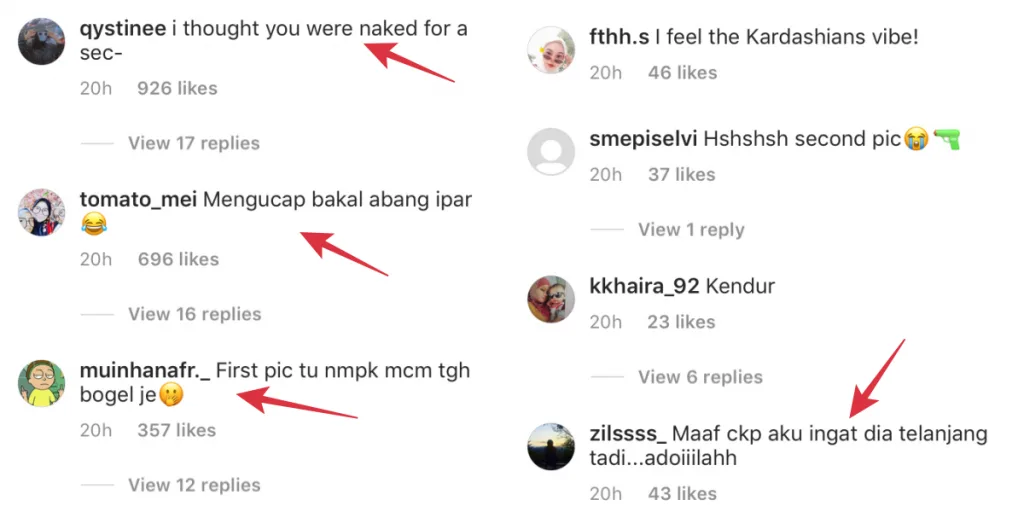1024x512 pixels.
Task: Open tomato_mei's avatar
Action: (x=42, y=212)
